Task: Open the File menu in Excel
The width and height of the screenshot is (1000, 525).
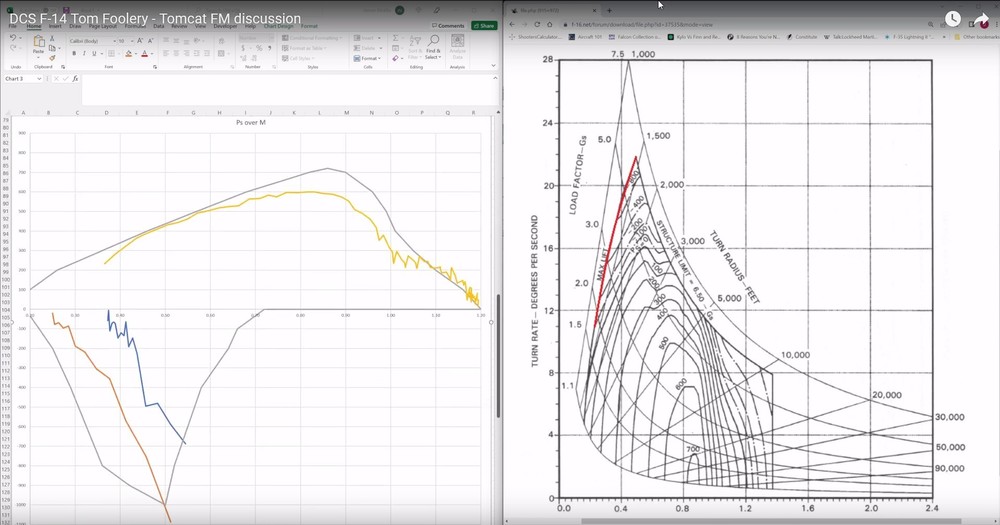Action: pyautogui.click(x=12, y=26)
